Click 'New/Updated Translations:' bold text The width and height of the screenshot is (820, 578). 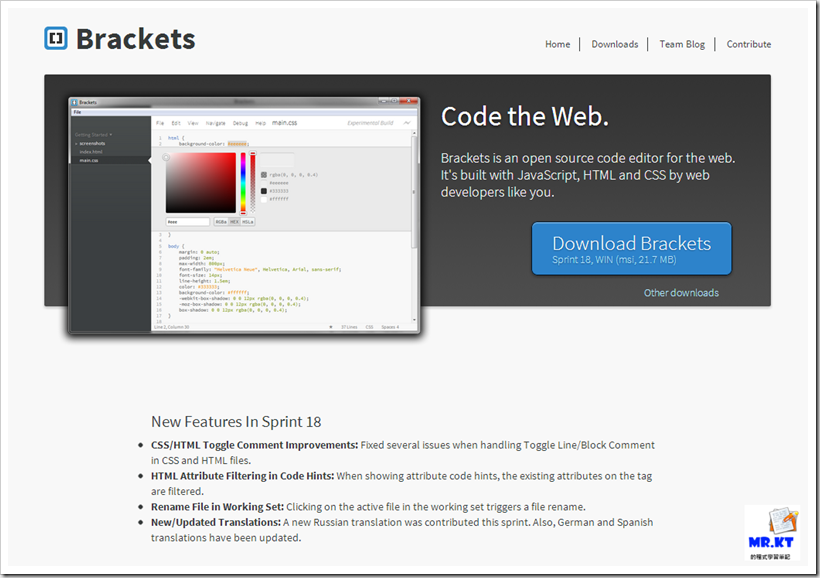pos(216,522)
